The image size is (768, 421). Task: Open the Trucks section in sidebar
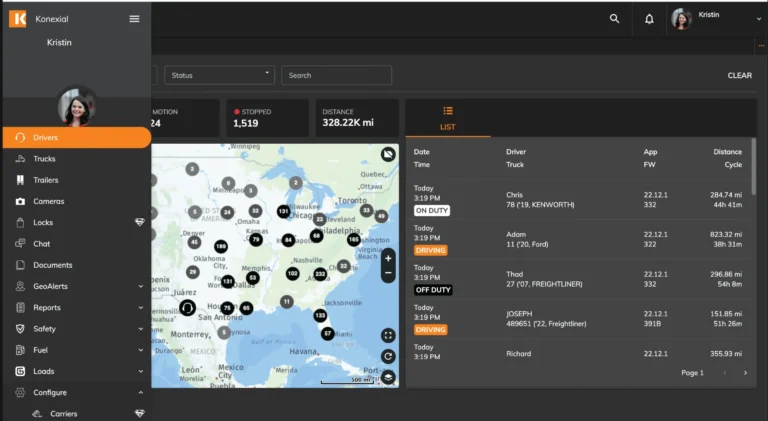tap(44, 159)
